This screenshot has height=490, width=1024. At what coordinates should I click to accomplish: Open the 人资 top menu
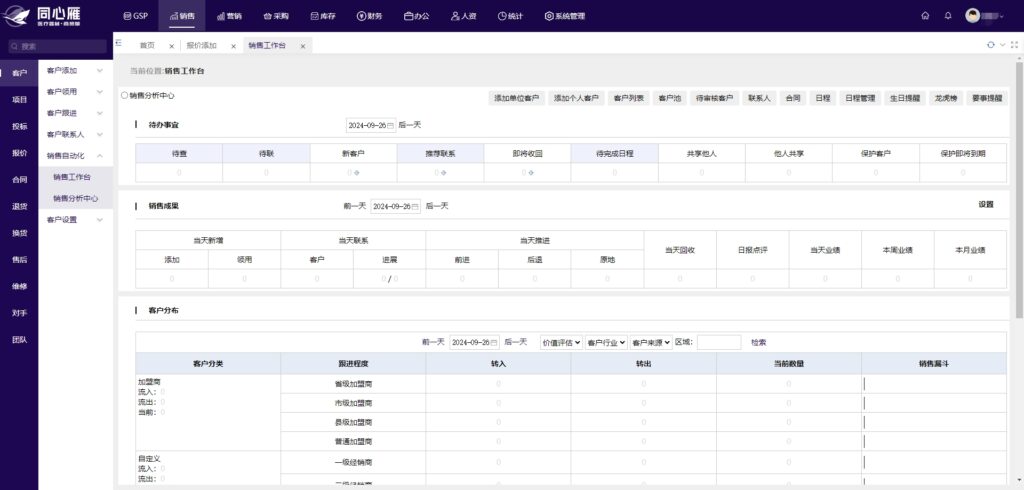click(x=464, y=16)
